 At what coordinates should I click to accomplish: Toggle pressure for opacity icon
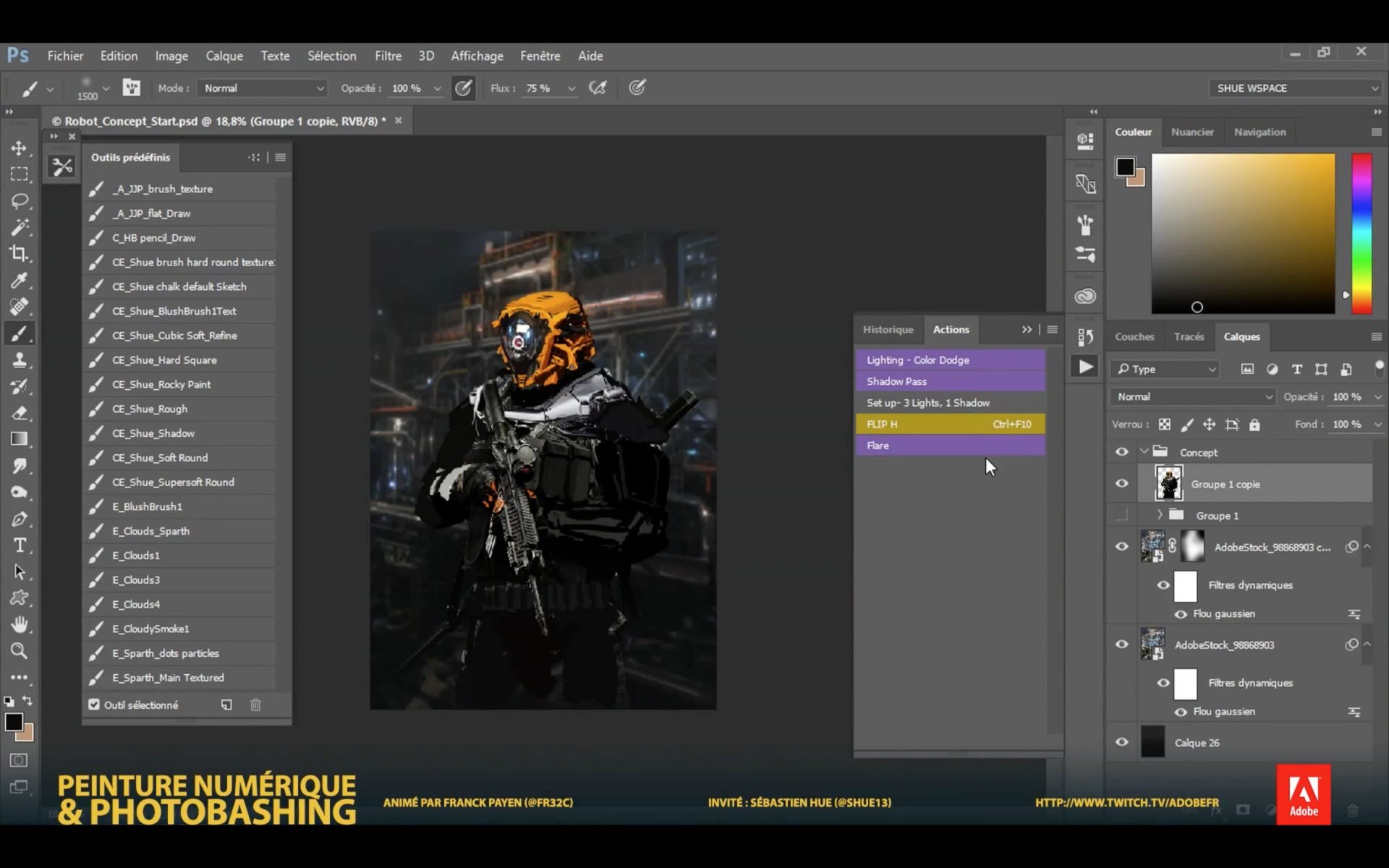(x=463, y=88)
